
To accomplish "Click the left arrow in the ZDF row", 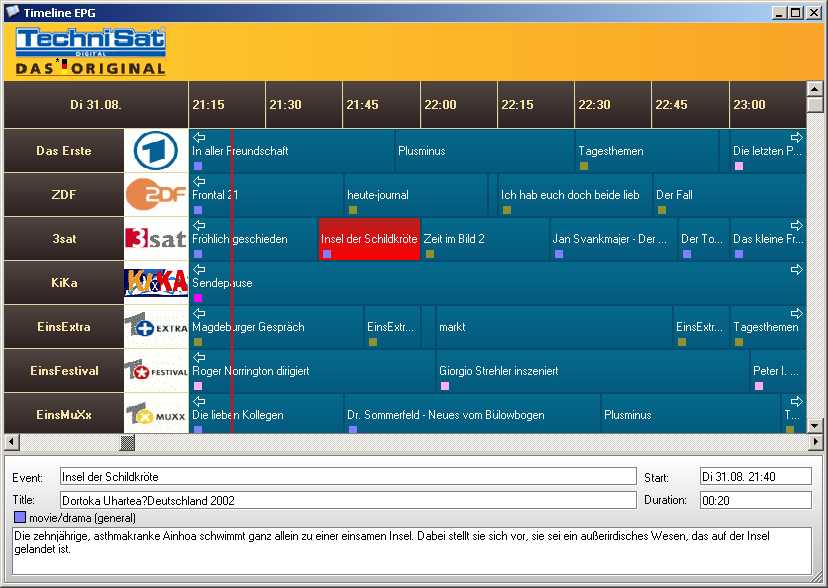I will tap(199, 182).
